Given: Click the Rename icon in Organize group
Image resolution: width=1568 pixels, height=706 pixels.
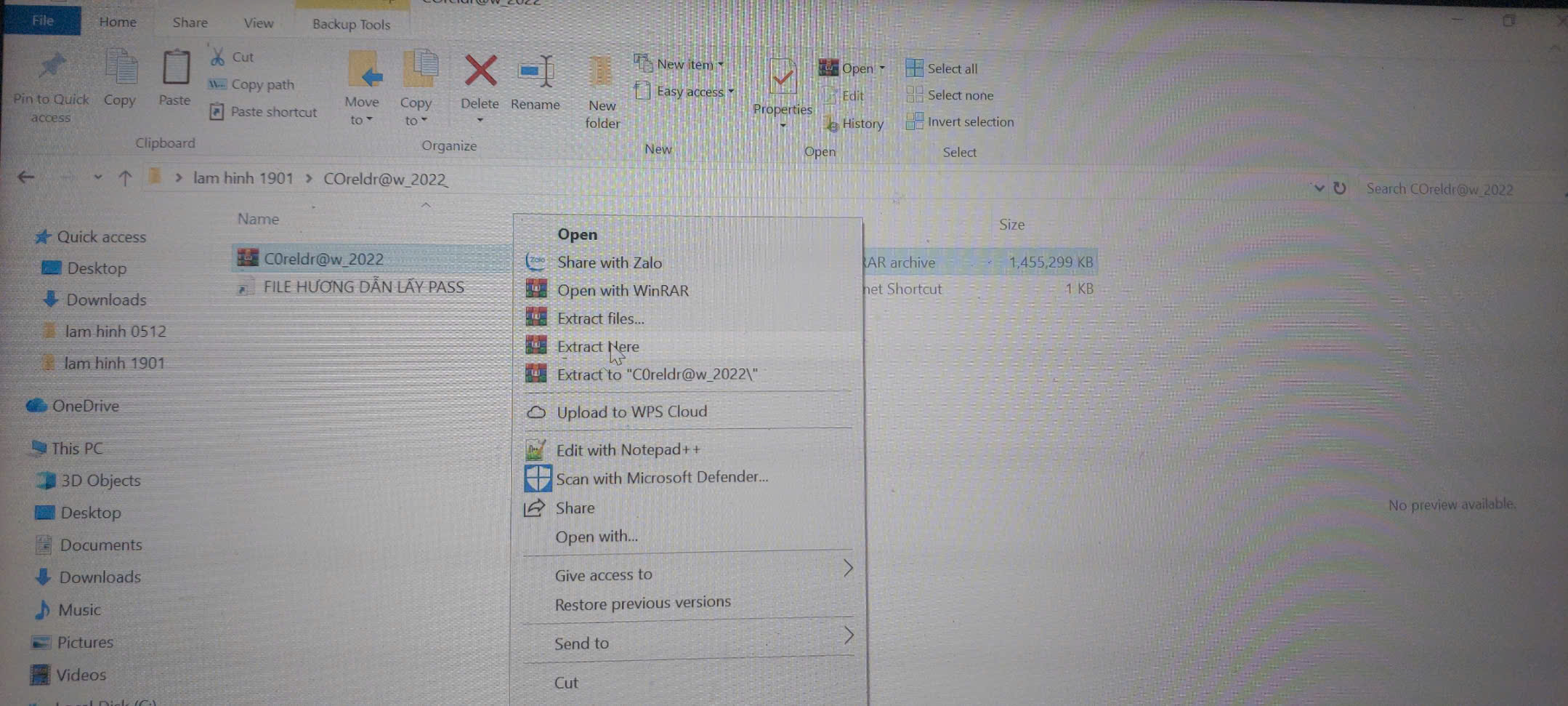Looking at the screenshot, I should point(536,73).
